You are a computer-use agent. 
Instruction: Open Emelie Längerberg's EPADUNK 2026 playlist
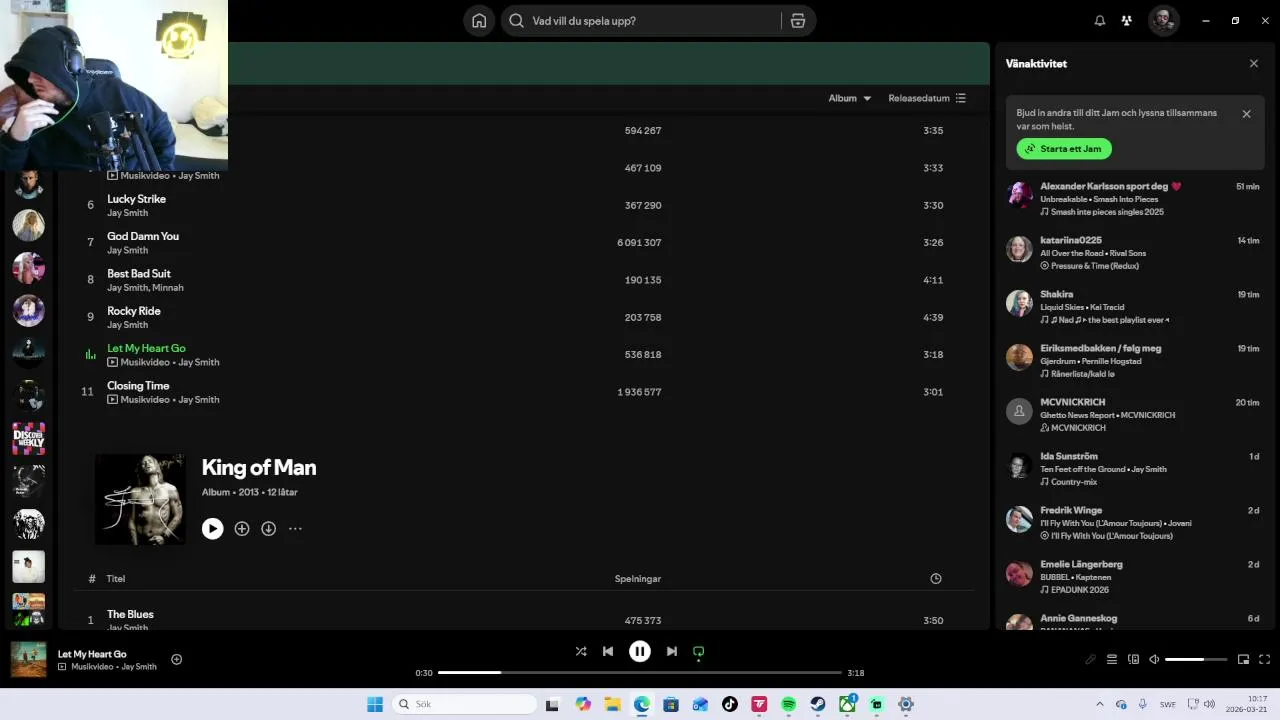pos(1080,590)
